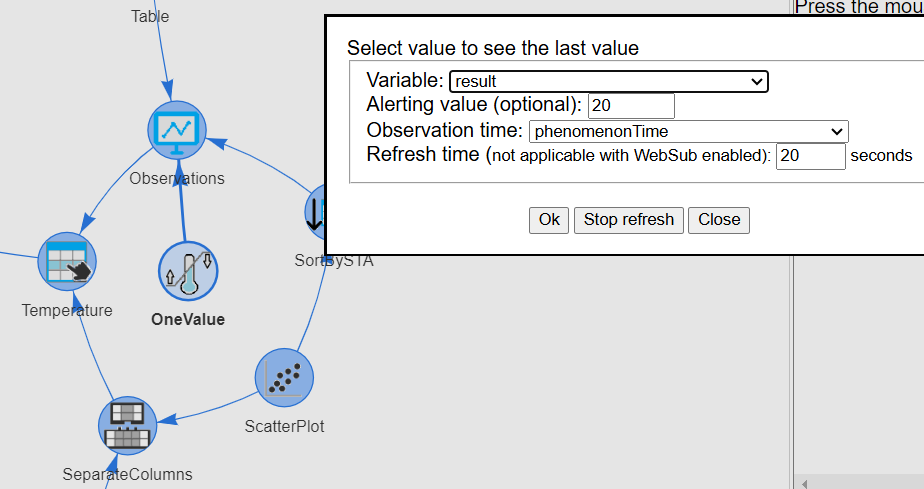This screenshot has height=489, width=924.
Task: Expand the Observation time phenomenonTime dropdown
Action: point(688,131)
